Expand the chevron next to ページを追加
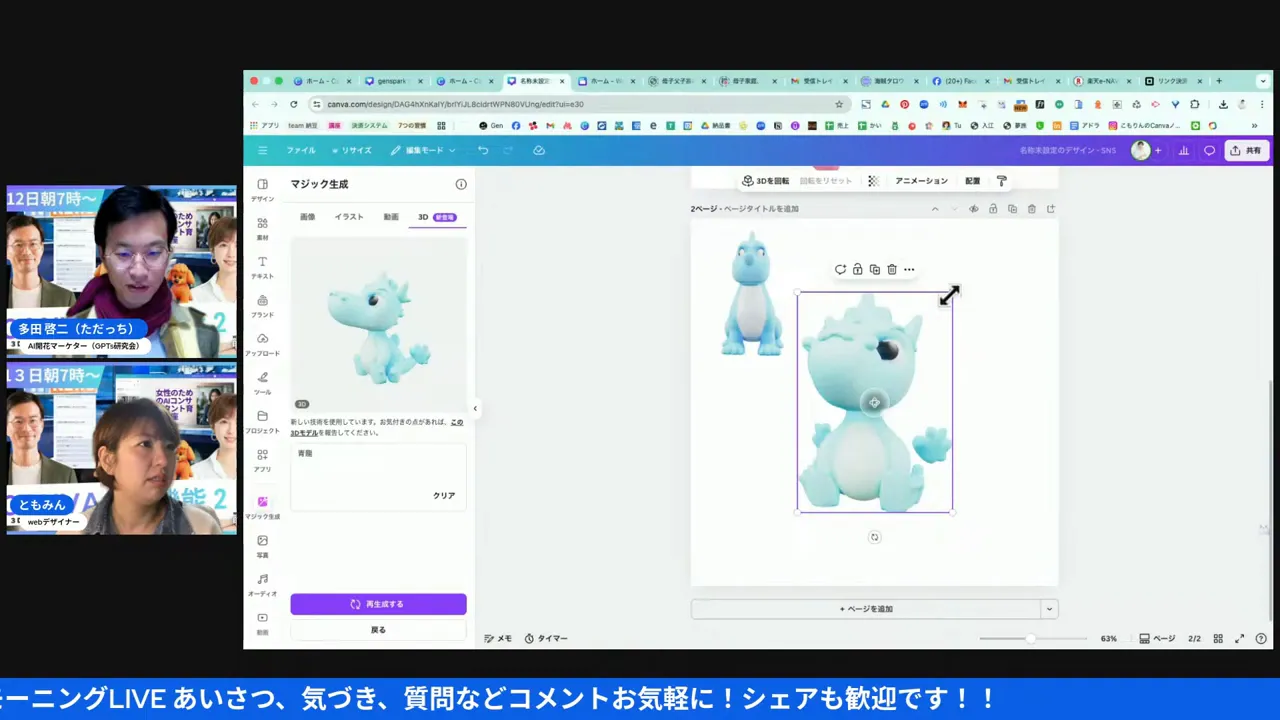The width and height of the screenshot is (1280, 720). pos(1049,608)
